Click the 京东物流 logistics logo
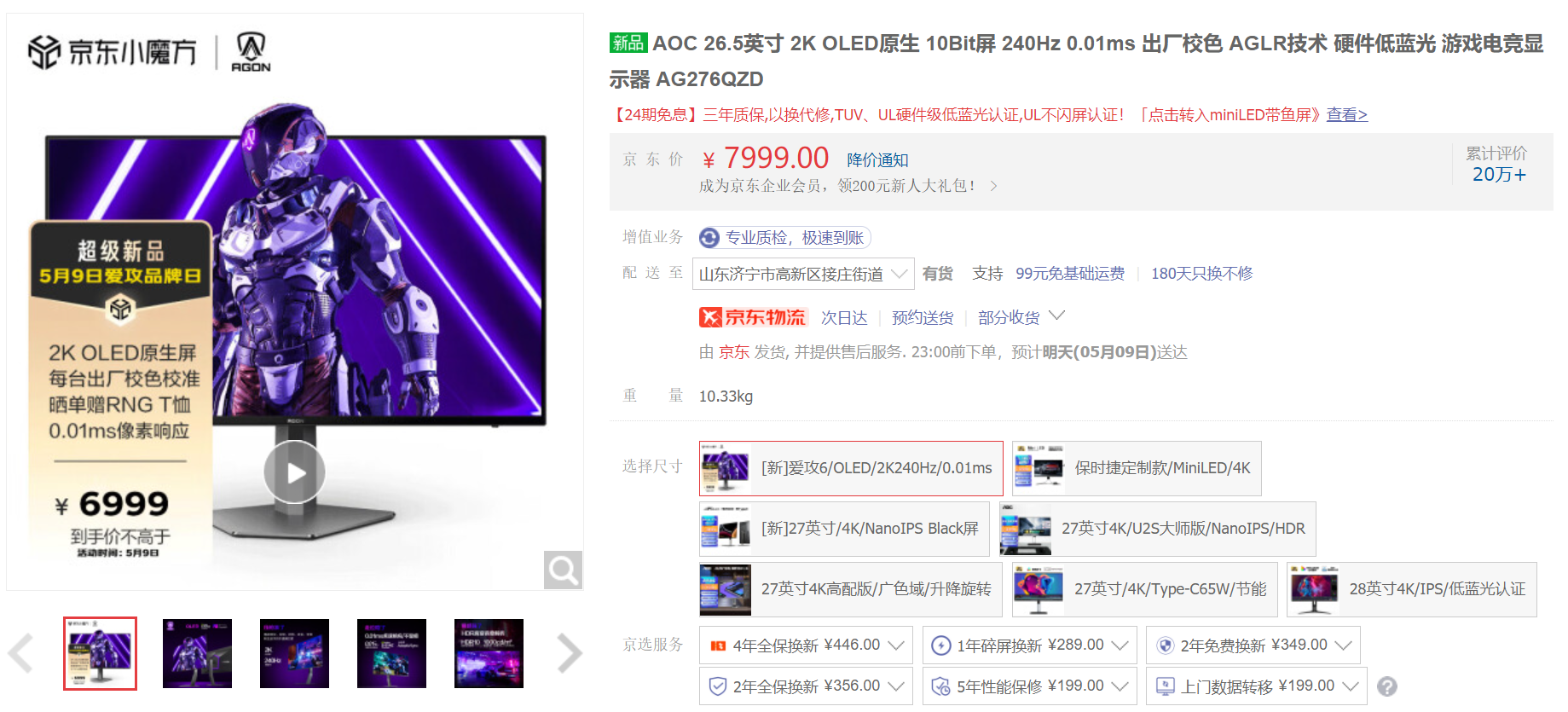This screenshot has width=1568, height=712. point(752,317)
